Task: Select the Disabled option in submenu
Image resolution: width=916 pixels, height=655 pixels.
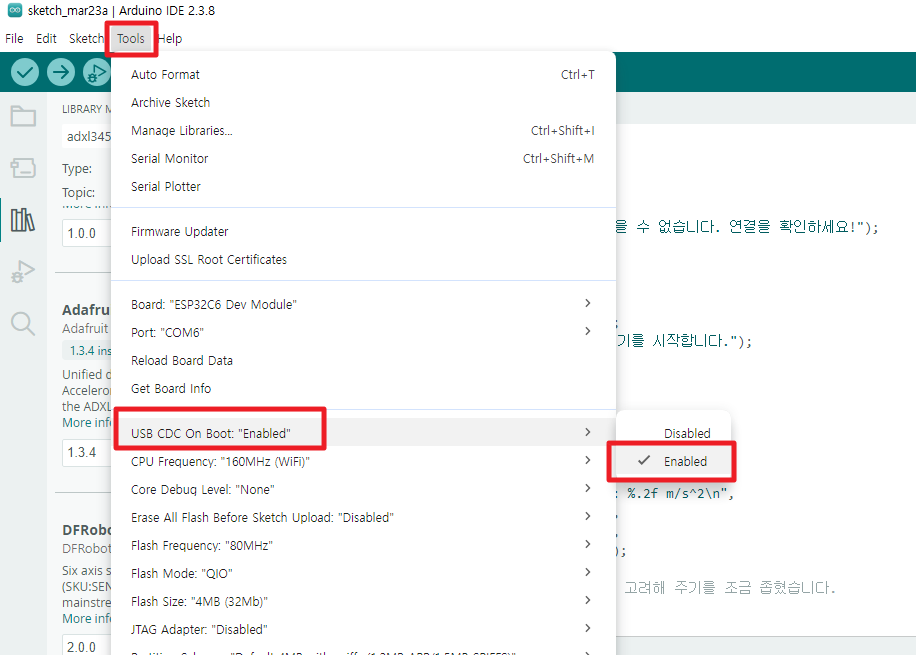Action: click(672, 434)
